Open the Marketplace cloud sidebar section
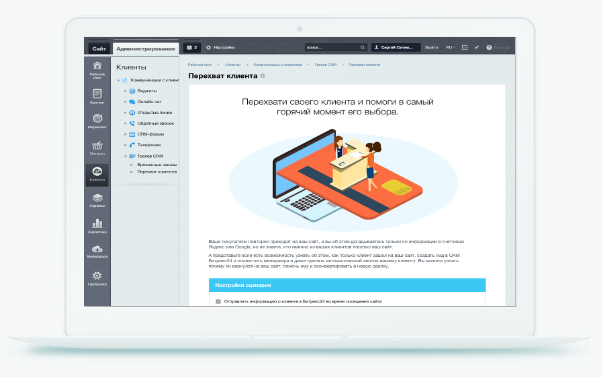This screenshot has width=603, height=377. [97, 251]
